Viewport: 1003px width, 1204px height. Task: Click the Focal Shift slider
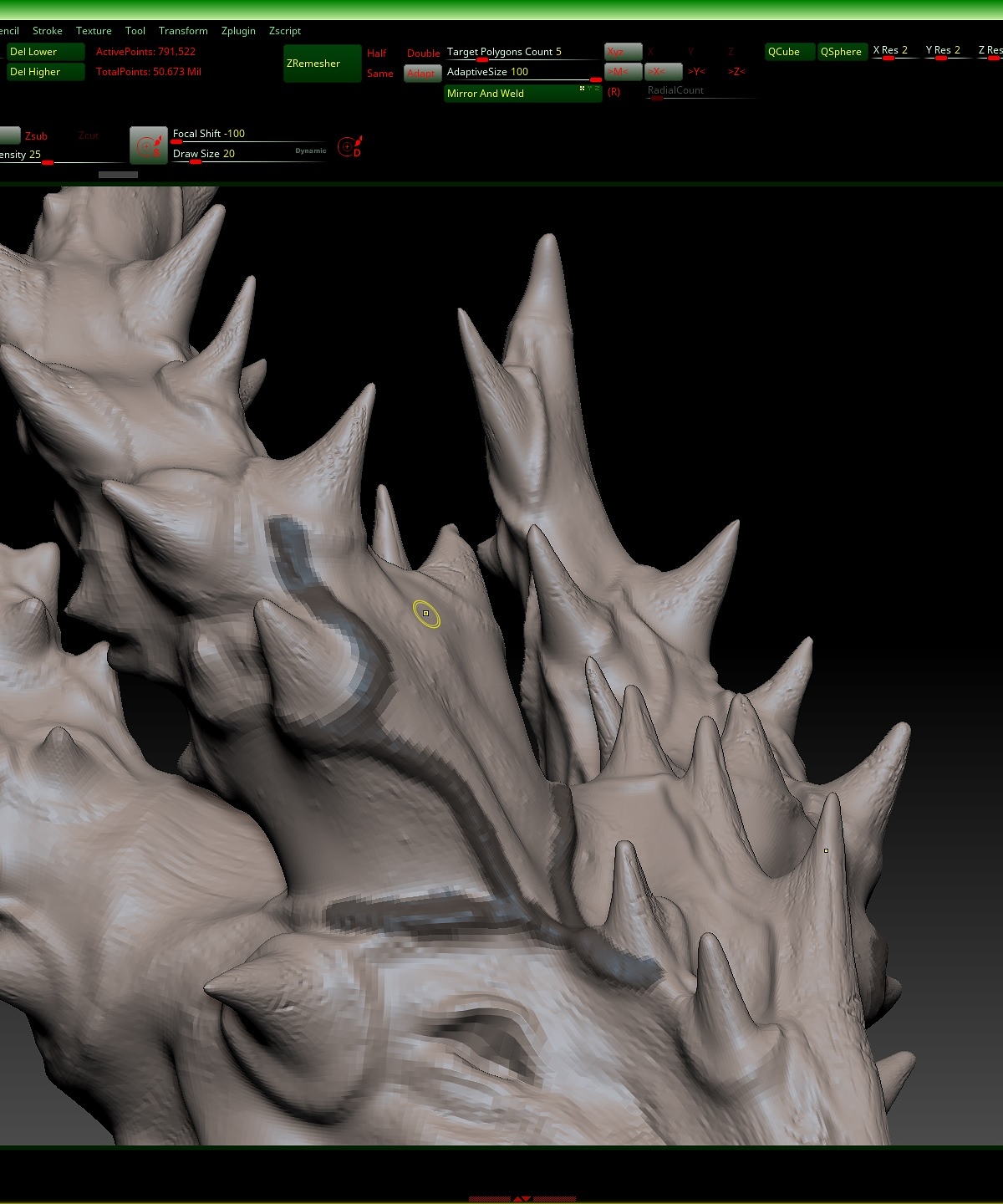coord(249,135)
